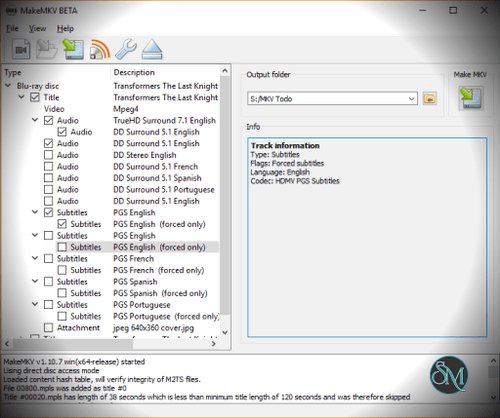This screenshot has width=500, height=418.
Task: Collapse the second PGS English subtitles expander
Action: click(35, 235)
